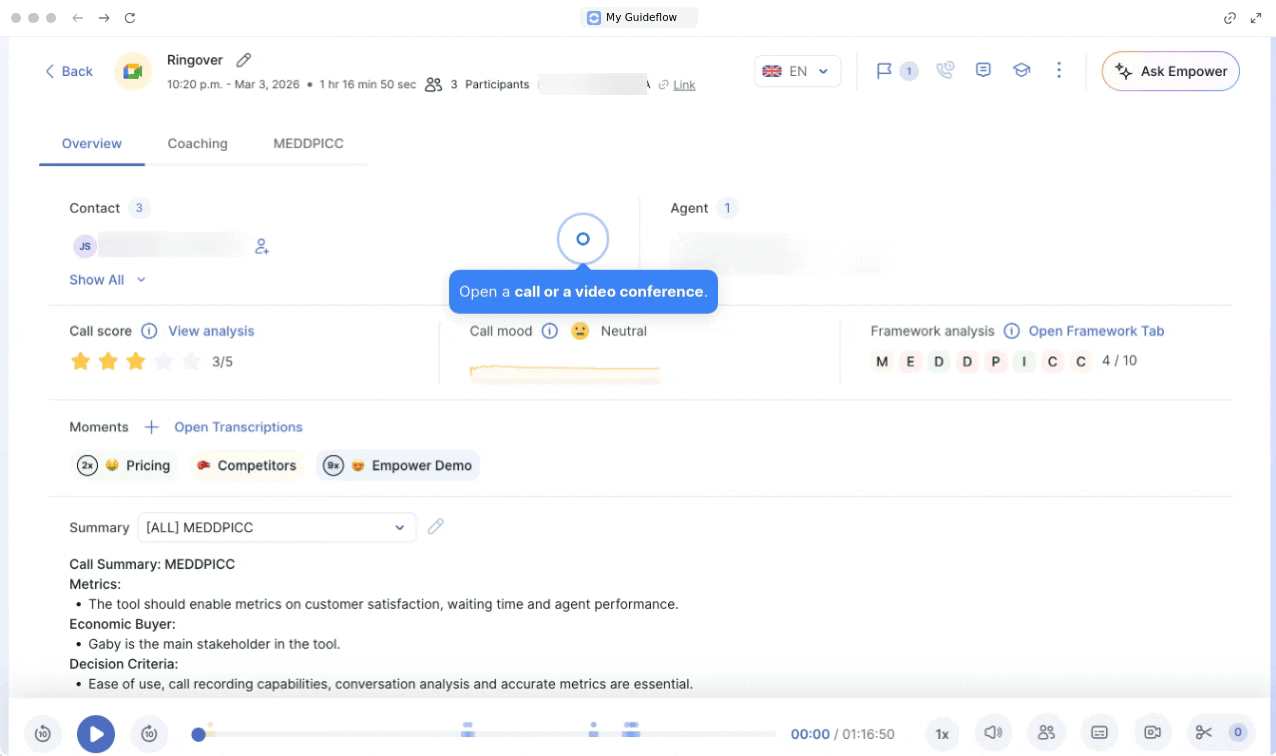Viewport: 1276px width, 756px height.
Task: Switch to the MEDDPICC tab
Action: pos(308,144)
